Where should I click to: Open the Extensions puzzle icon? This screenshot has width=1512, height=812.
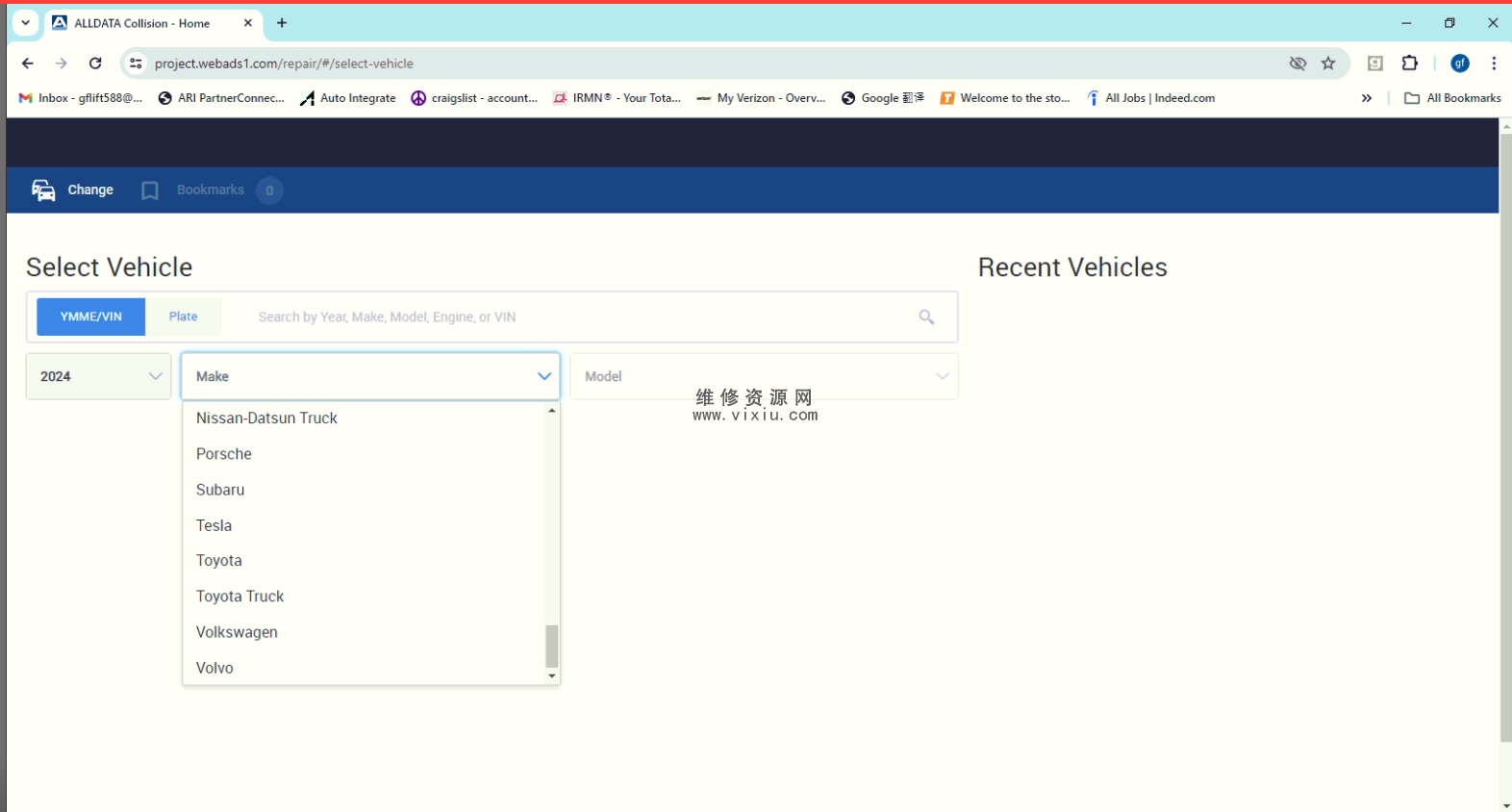point(1410,63)
